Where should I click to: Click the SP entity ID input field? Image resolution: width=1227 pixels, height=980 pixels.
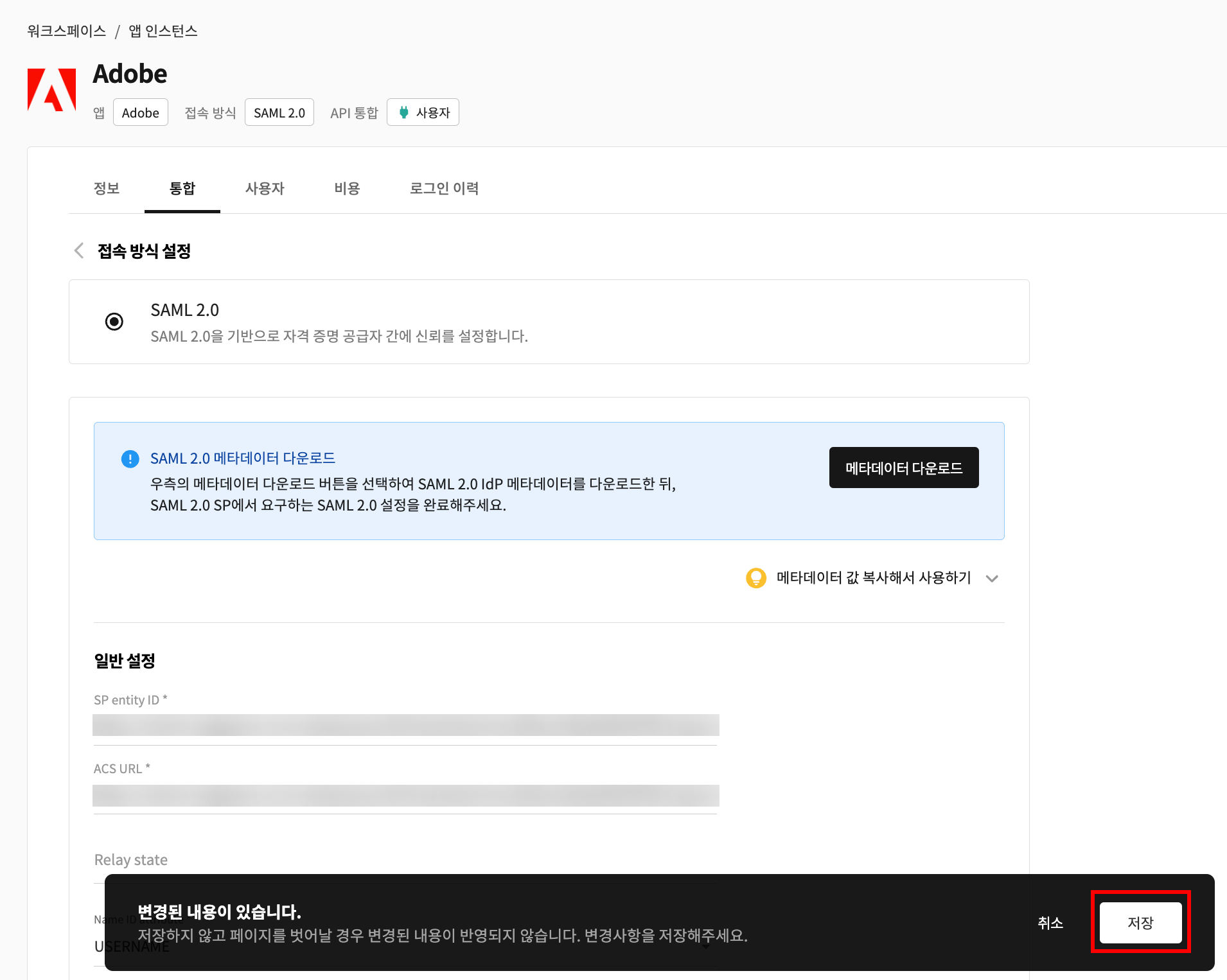pyautogui.click(x=406, y=726)
